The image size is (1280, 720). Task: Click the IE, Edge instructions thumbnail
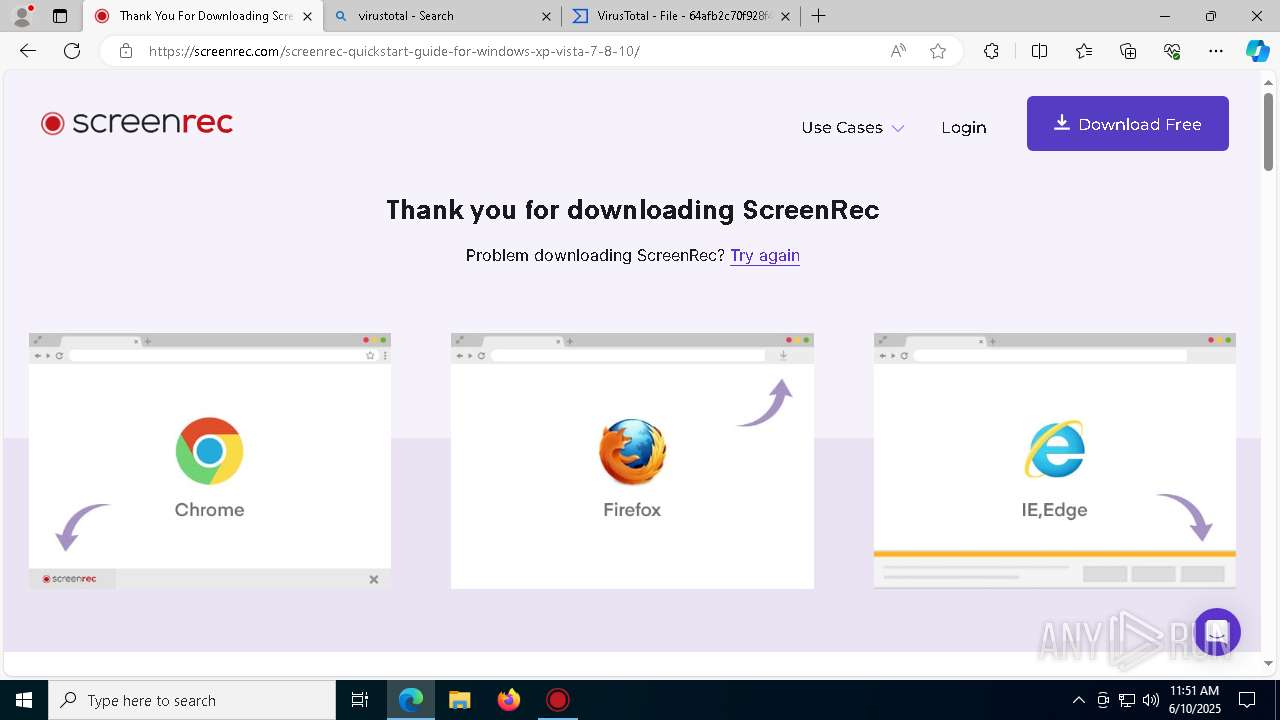[1055, 461]
